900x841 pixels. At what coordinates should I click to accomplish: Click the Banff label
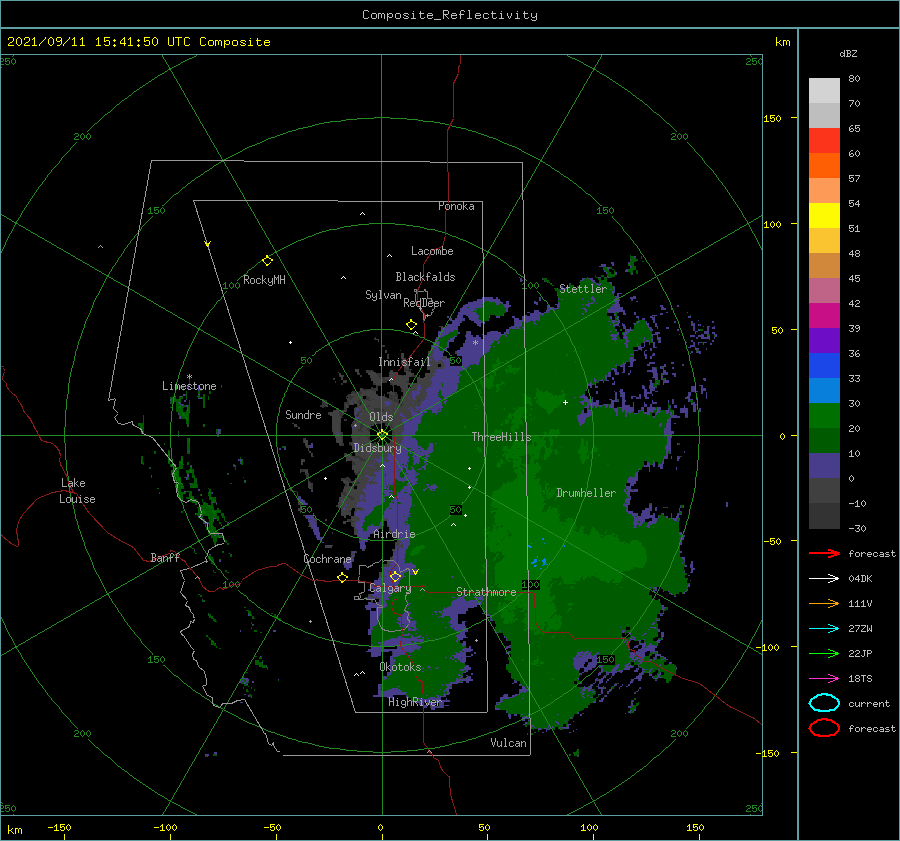point(165,557)
